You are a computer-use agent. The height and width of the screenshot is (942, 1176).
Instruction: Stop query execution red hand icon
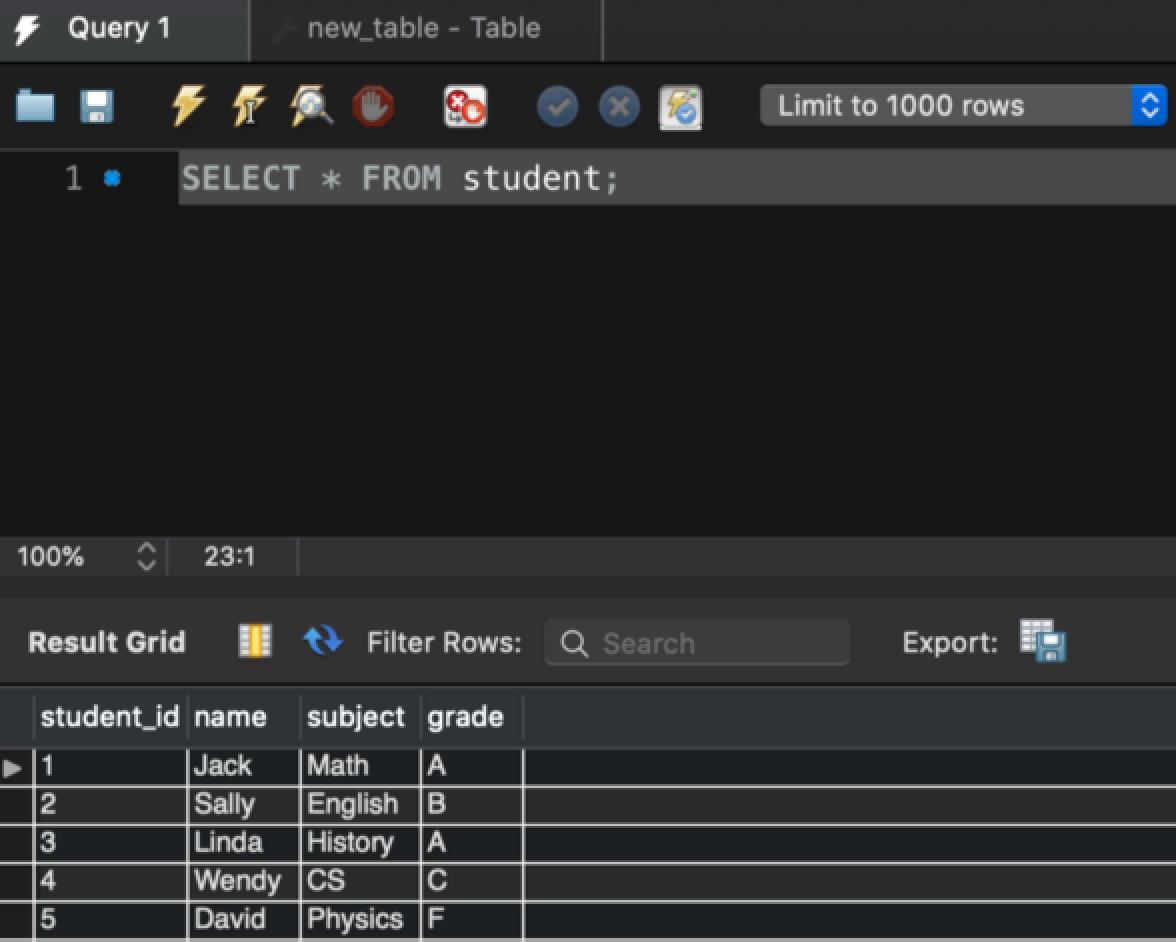373,106
